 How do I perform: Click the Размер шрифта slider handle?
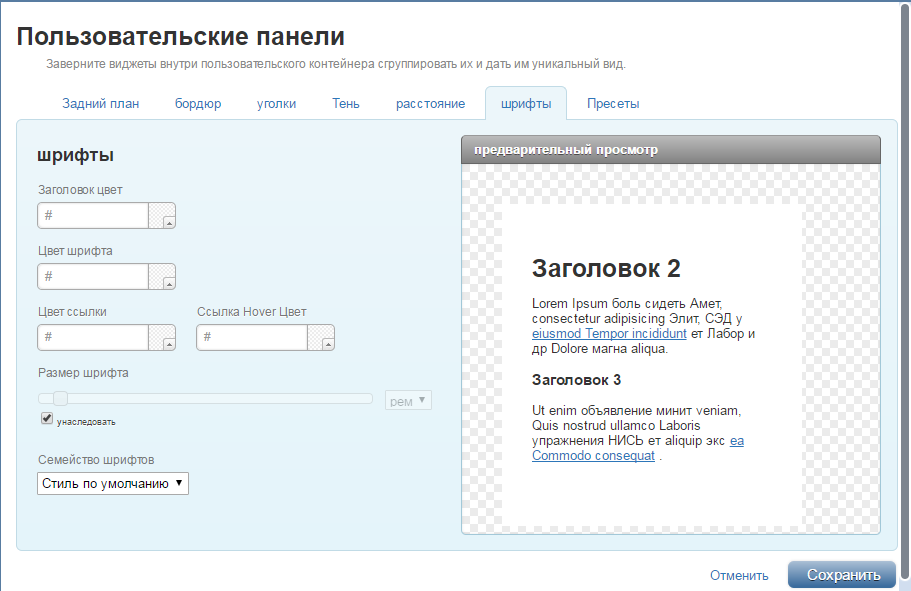60,399
